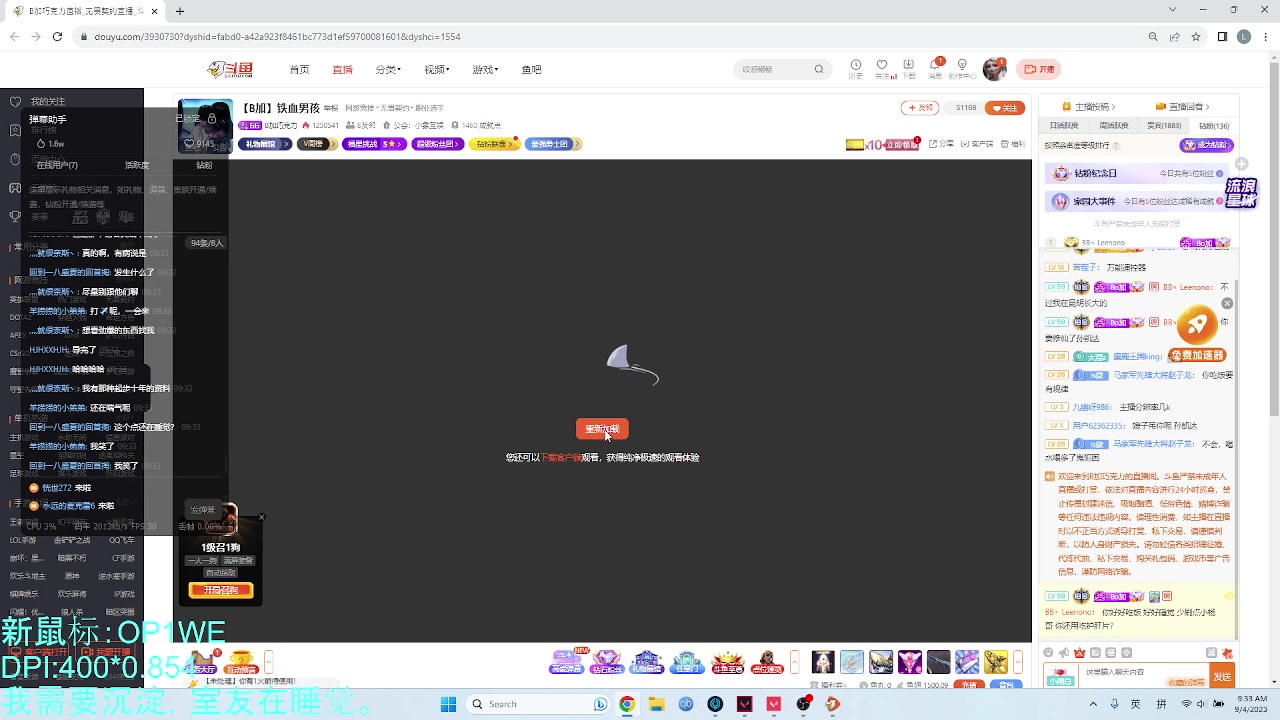This screenshot has width=1280, height=720.
Task: Click 成为钻粉 become diamond fan button
Action: (x=1207, y=145)
